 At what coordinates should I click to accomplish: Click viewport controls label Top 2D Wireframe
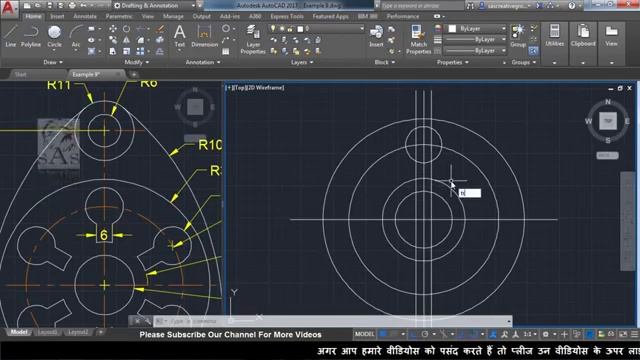(x=255, y=87)
